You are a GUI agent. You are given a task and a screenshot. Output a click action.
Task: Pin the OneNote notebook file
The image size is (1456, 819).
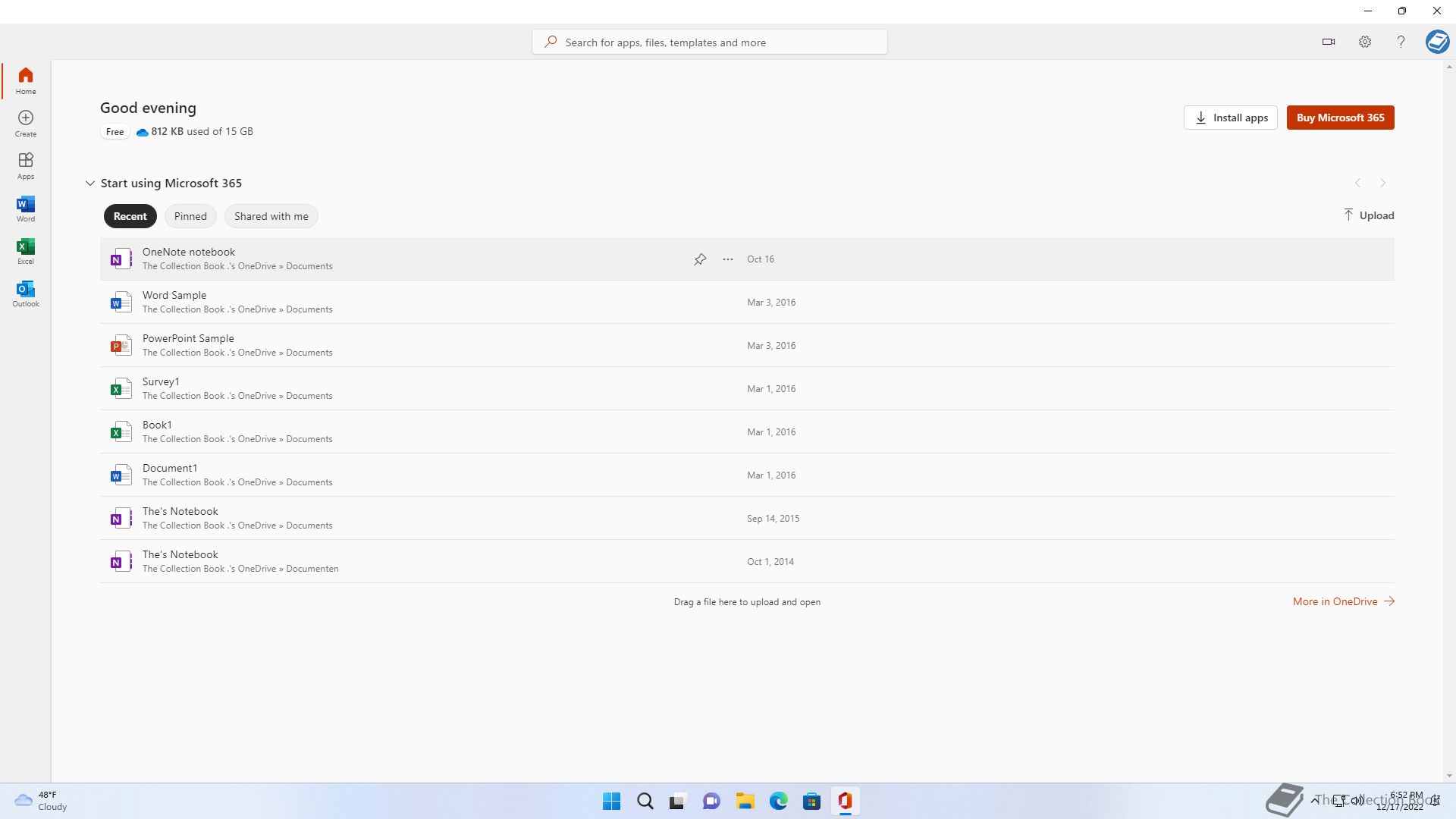(700, 259)
